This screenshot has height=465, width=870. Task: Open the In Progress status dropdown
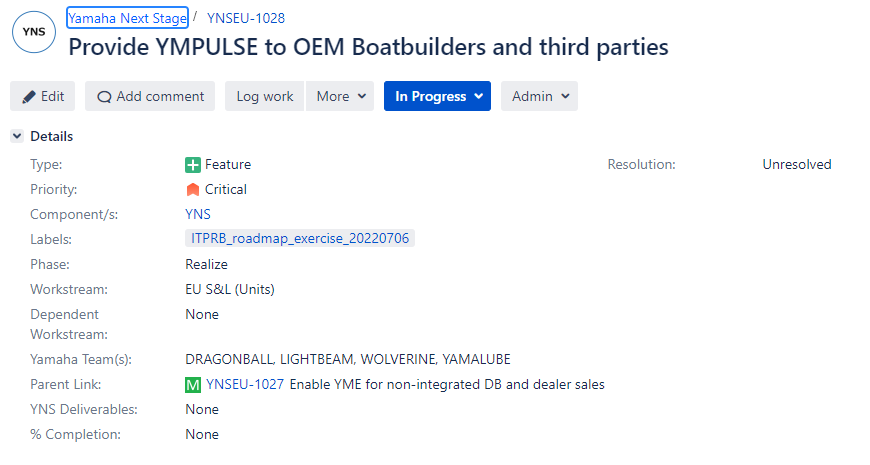point(437,96)
